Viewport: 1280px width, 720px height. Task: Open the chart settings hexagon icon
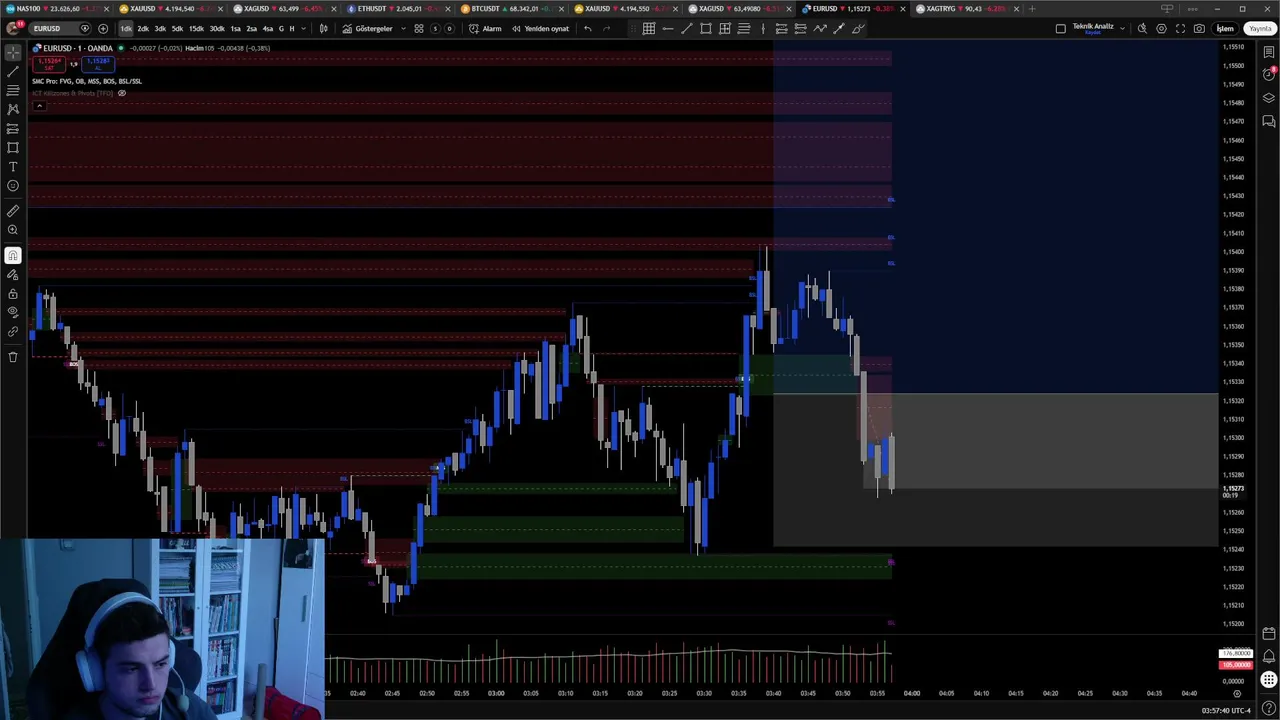pyautogui.click(x=1161, y=28)
